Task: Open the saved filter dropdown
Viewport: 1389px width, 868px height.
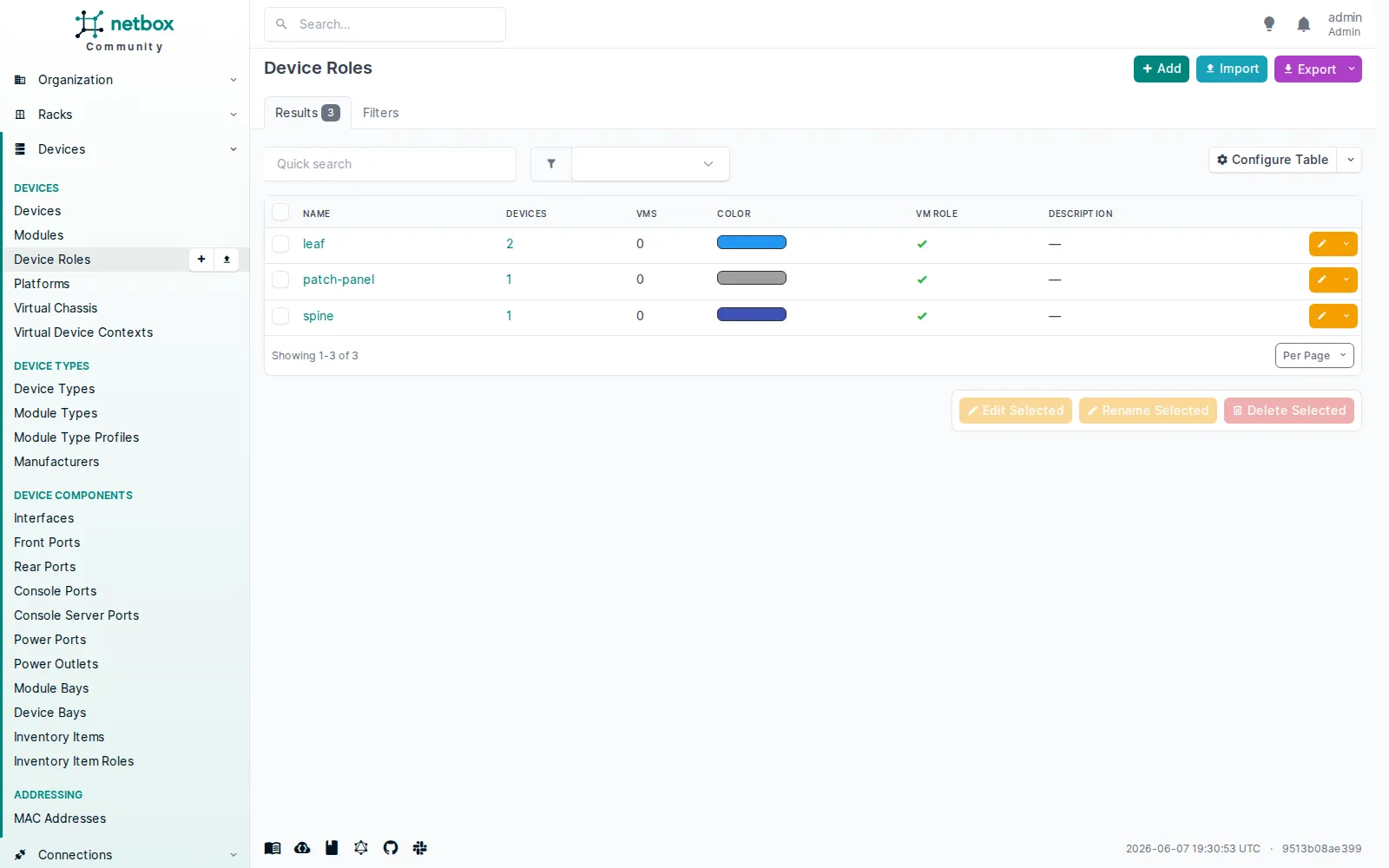Action: click(650, 164)
